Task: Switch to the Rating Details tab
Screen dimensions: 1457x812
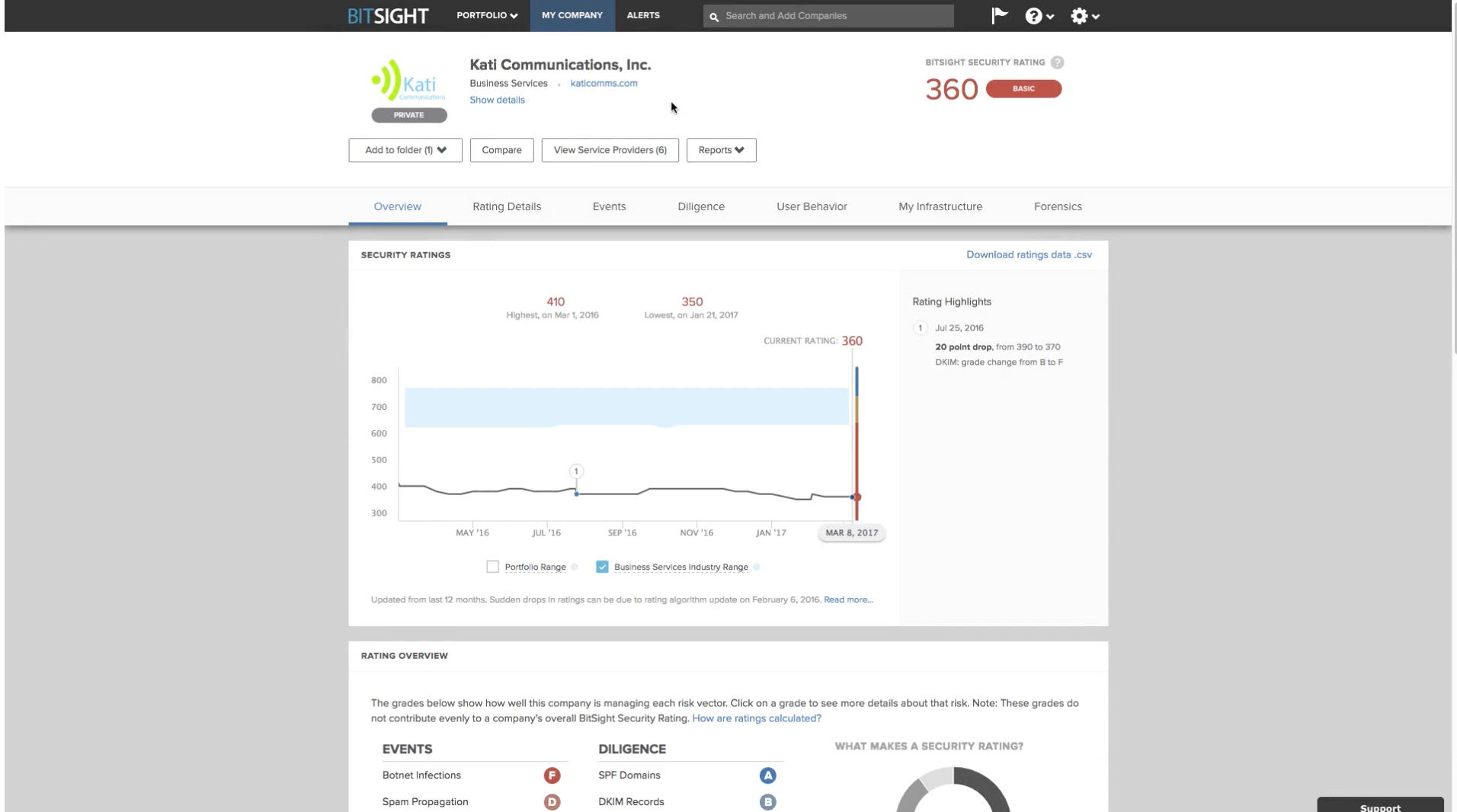Action: [x=507, y=206]
